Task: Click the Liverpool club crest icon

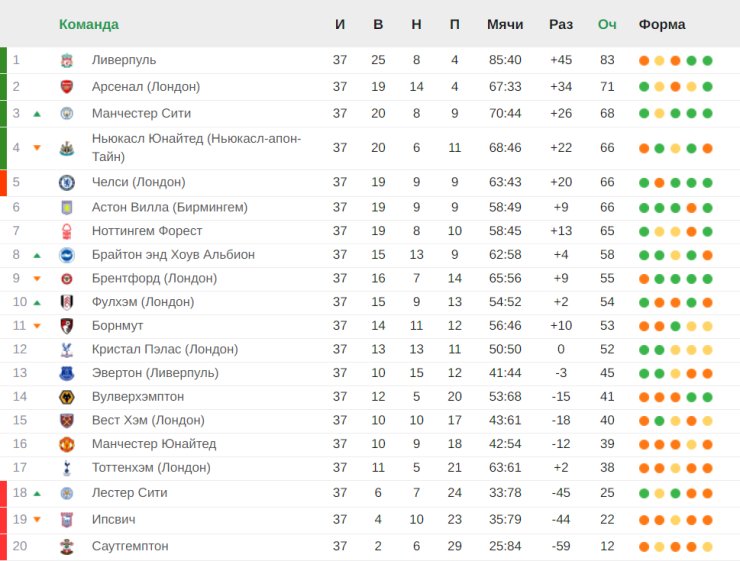Action: [x=67, y=61]
